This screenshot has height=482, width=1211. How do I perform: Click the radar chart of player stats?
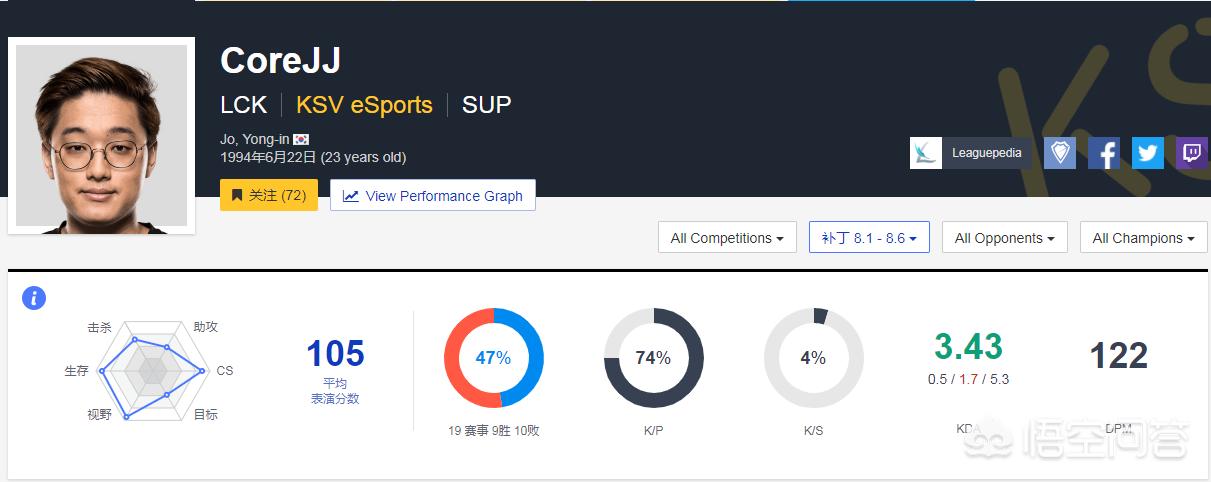pyautogui.click(x=153, y=371)
